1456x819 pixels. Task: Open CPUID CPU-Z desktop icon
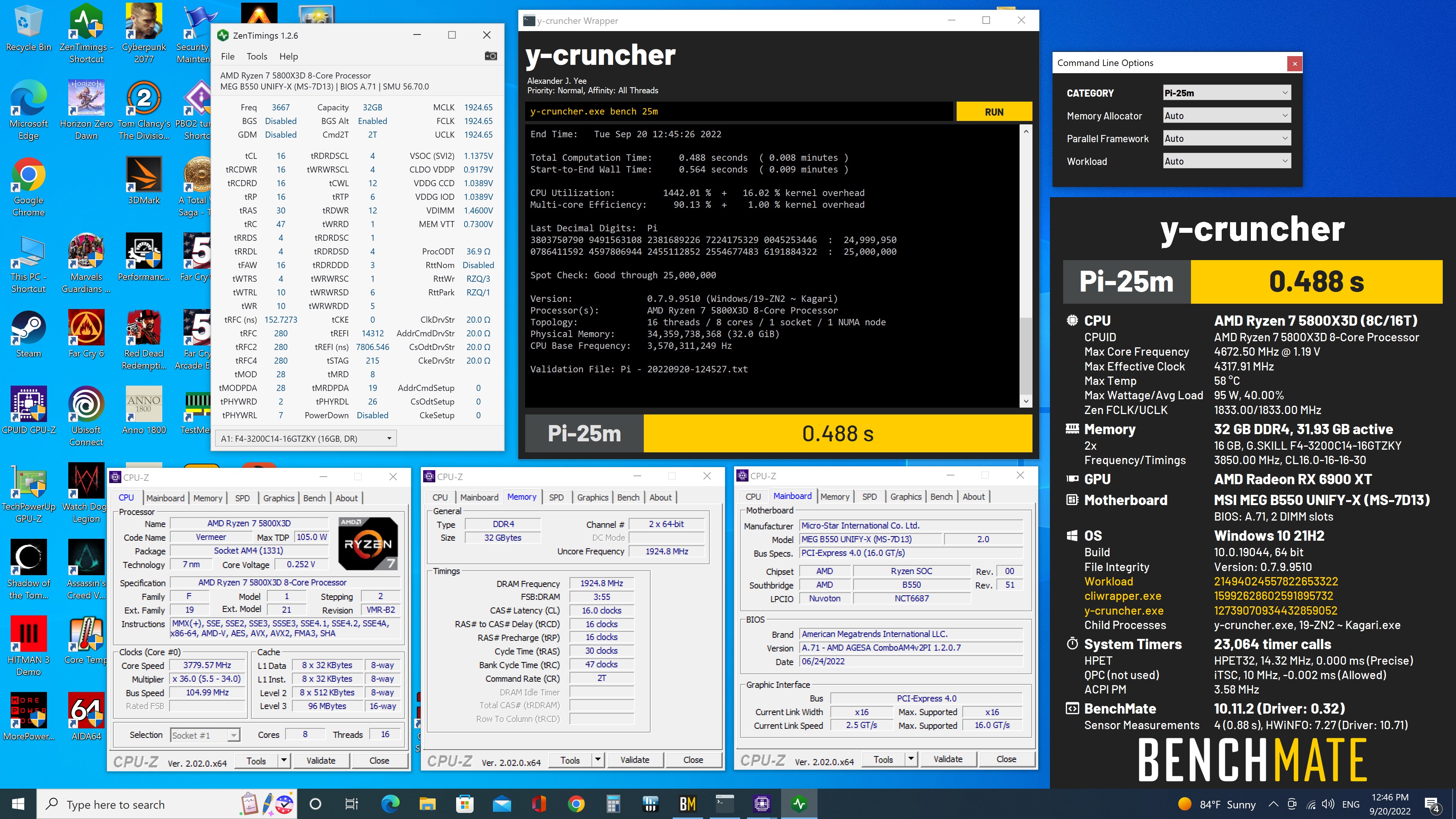coord(28,410)
